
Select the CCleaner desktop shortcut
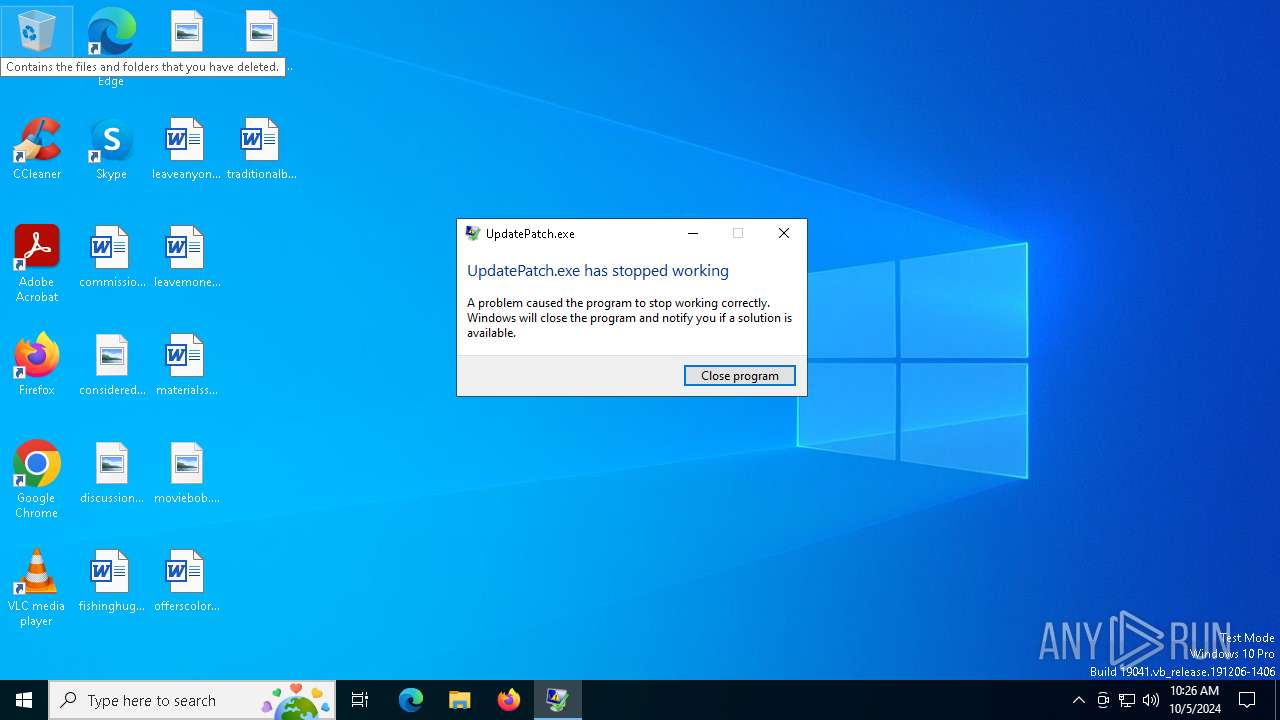[37, 149]
